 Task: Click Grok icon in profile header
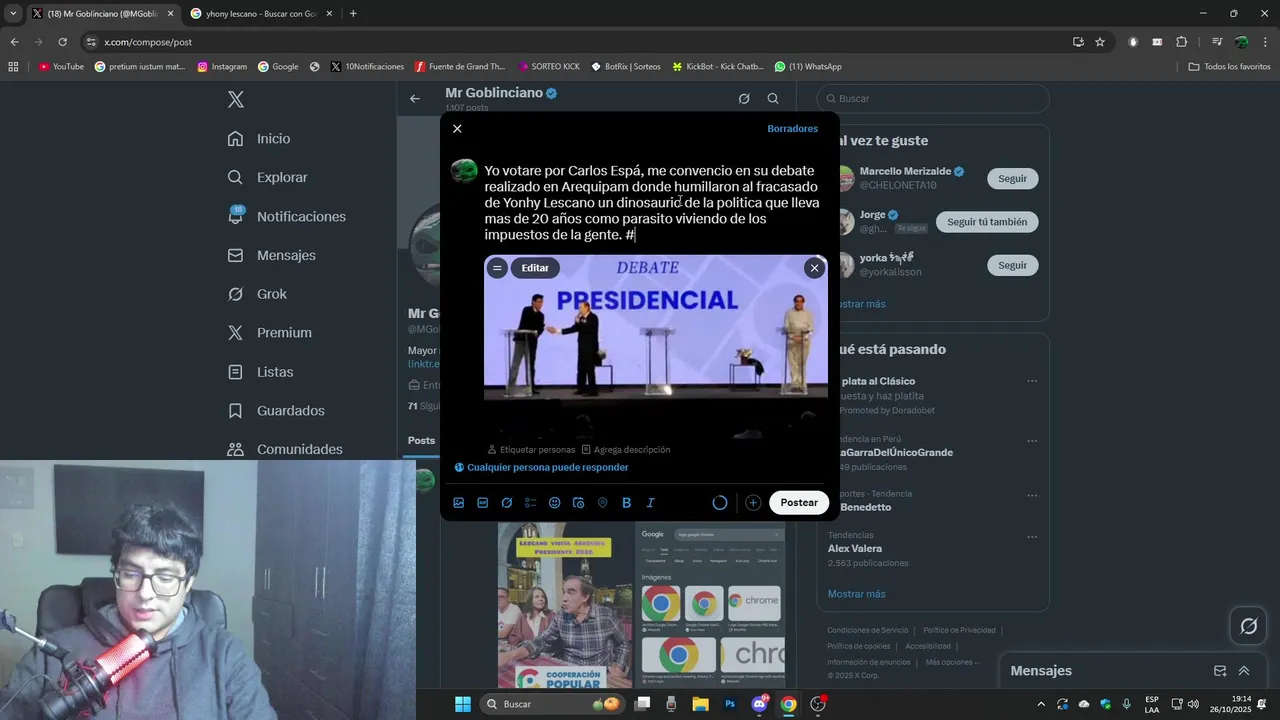coord(744,99)
